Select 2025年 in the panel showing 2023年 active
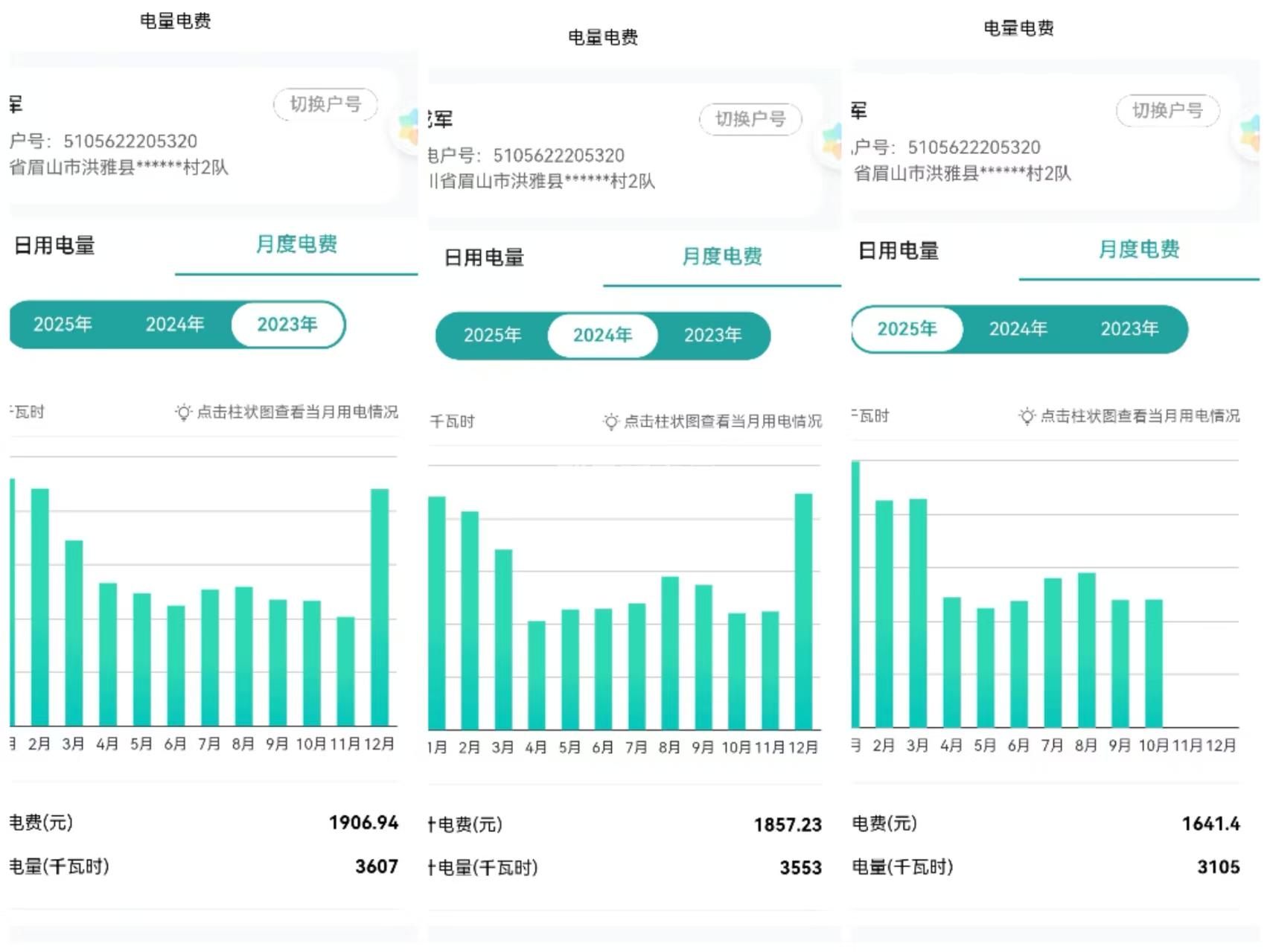 coord(63,325)
